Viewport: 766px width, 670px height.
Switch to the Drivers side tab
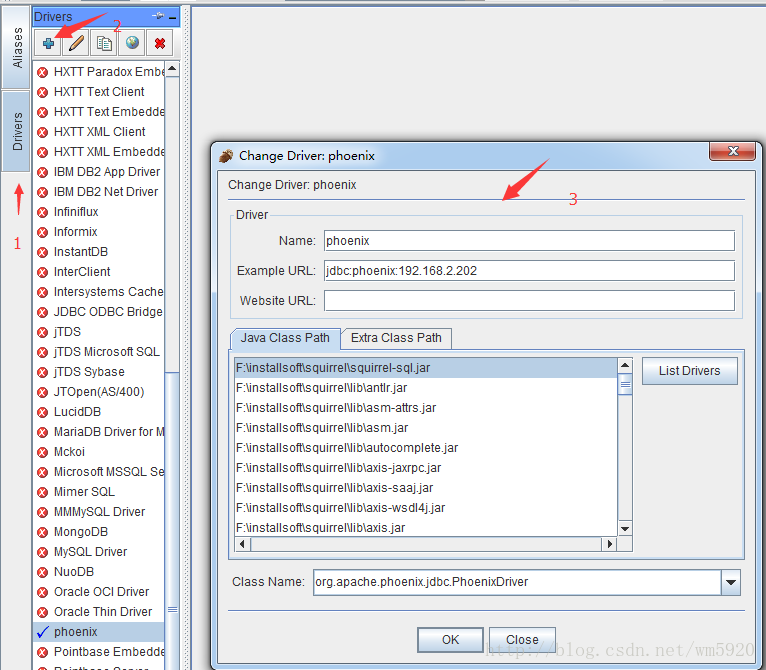[x=16, y=131]
